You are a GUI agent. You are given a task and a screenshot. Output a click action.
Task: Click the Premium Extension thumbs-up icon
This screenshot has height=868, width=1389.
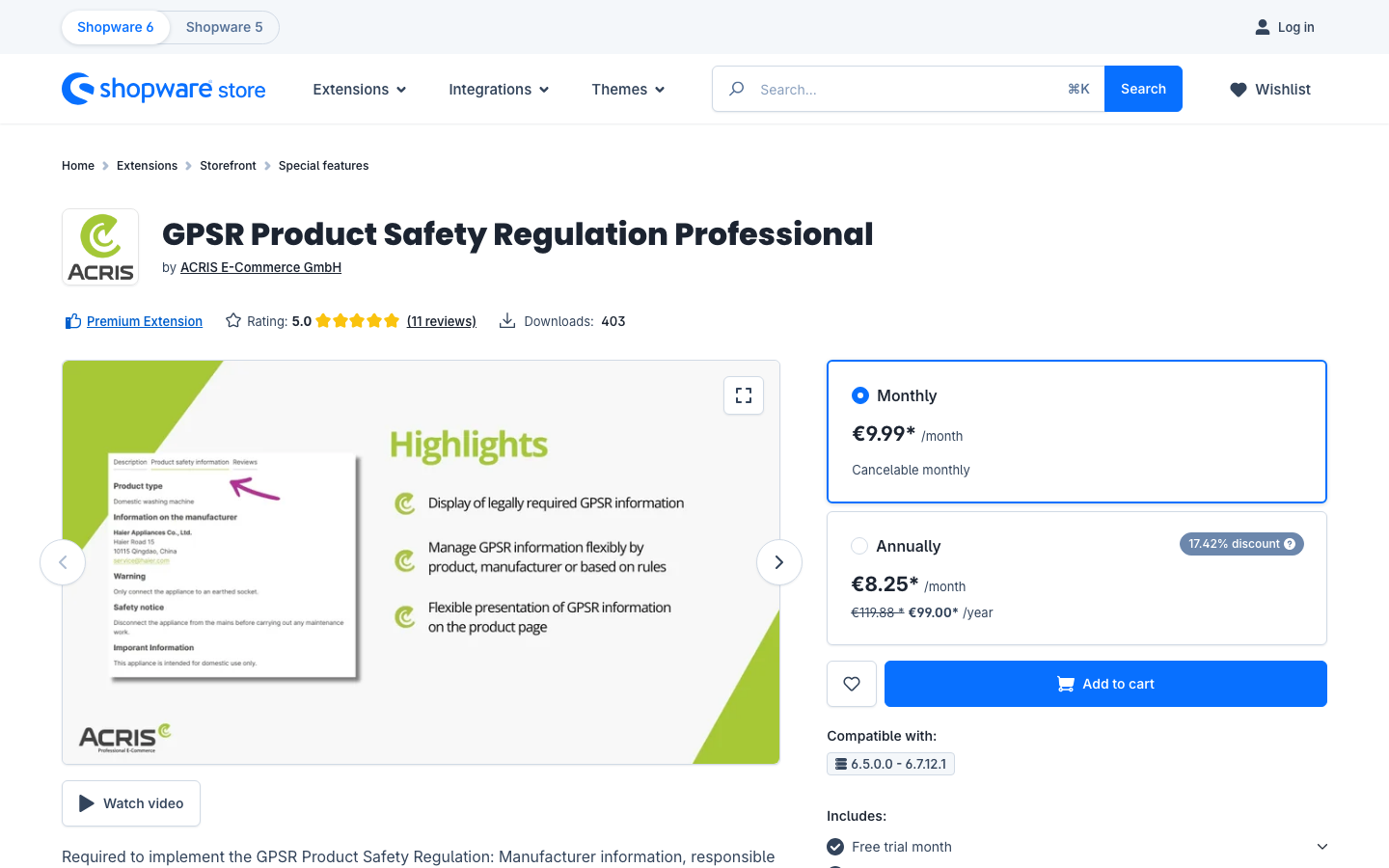pyautogui.click(x=72, y=321)
